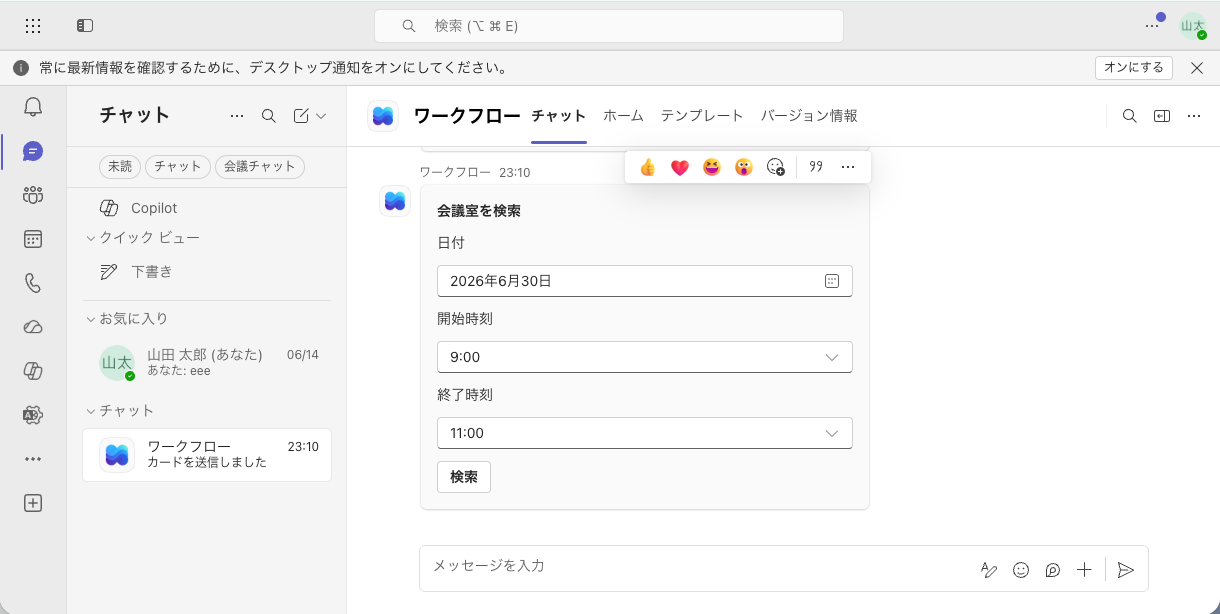1220x614 pixels.
Task: Open the Chat icon in left rail
Action: point(33,152)
